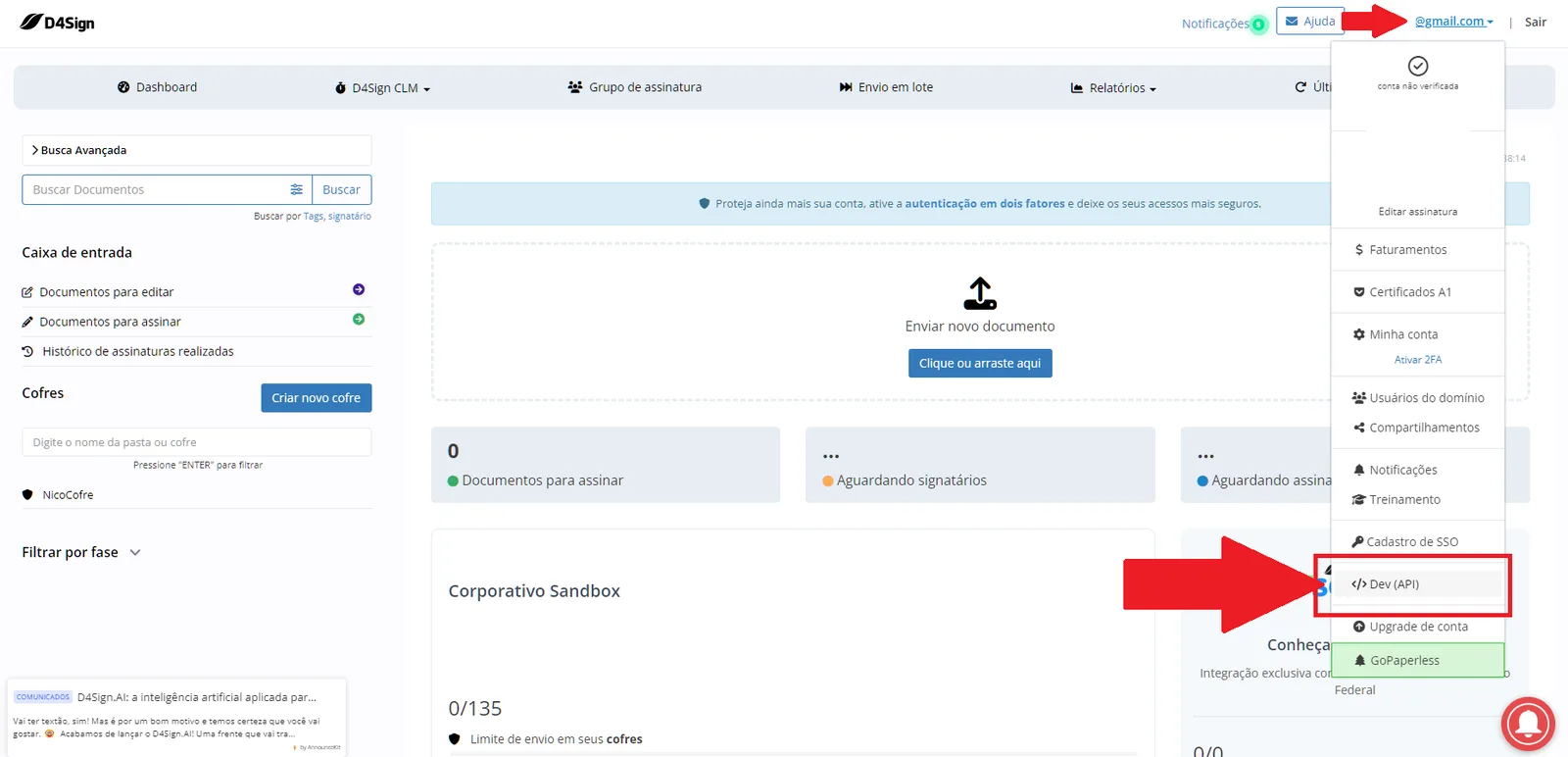Open the NicoCofre vault
The height and width of the screenshot is (757, 1568).
click(x=68, y=495)
